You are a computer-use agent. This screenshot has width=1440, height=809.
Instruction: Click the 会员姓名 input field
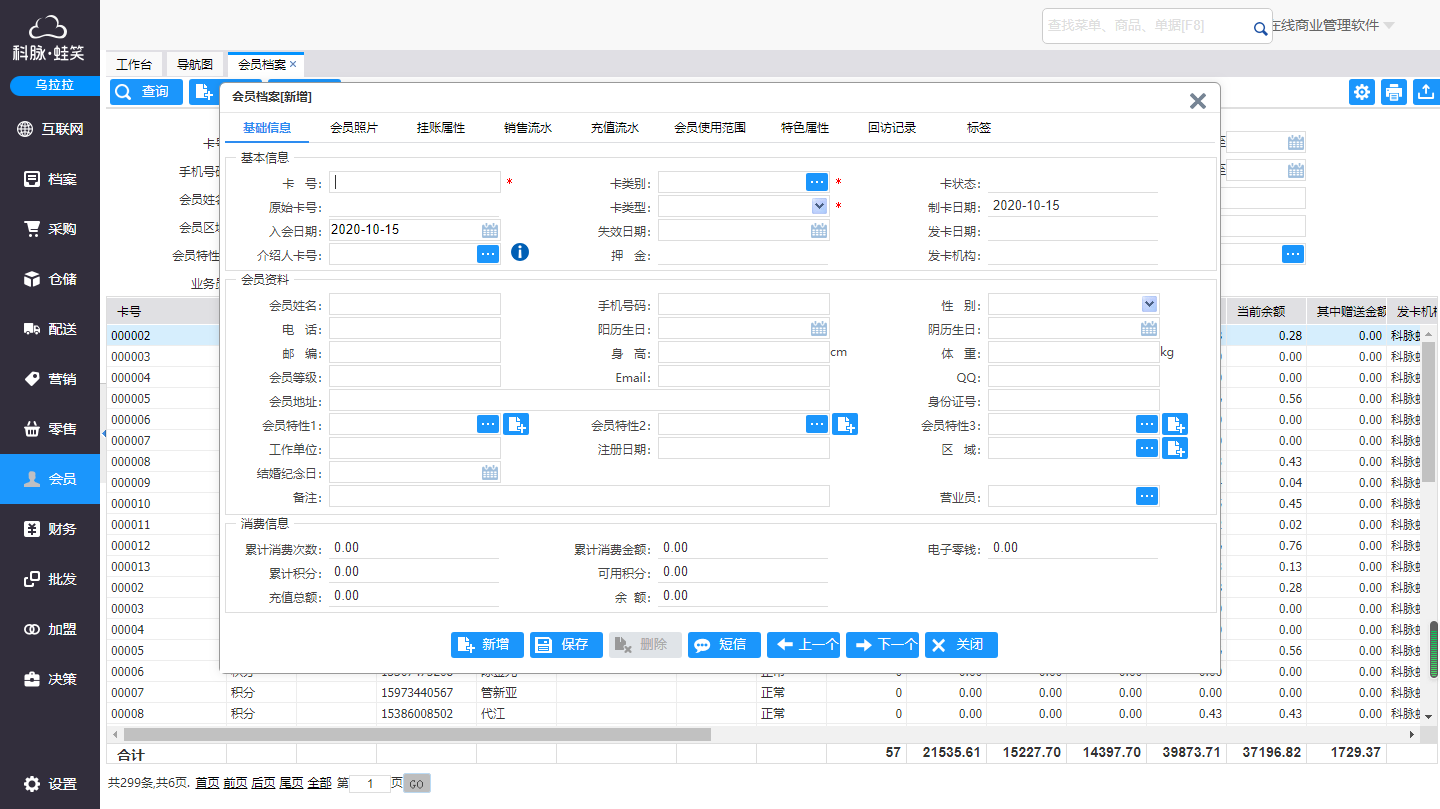[415, 304]
